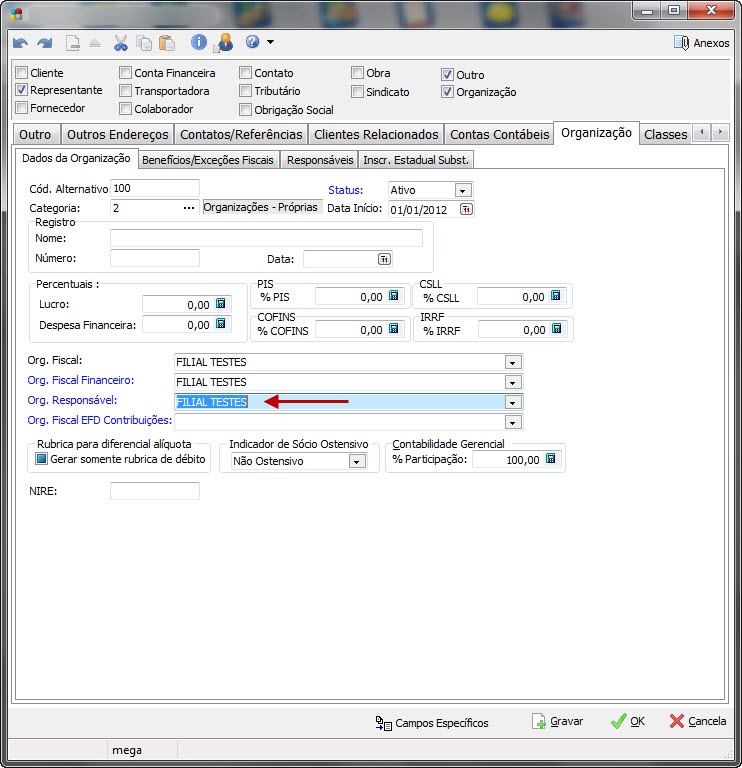The image size is (742, 768).
Task: Expand the Org. Fiscal dropdown
Action: point(513,362)
